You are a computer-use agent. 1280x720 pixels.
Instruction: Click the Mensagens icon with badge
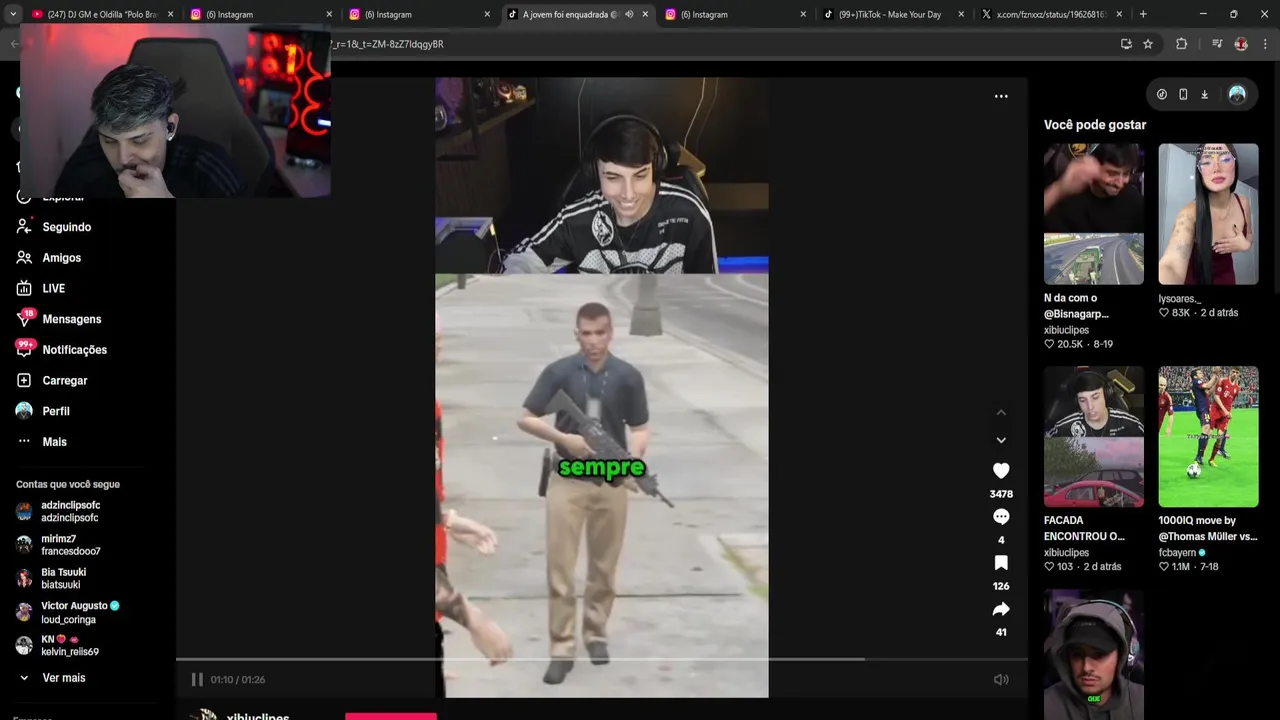24,319
